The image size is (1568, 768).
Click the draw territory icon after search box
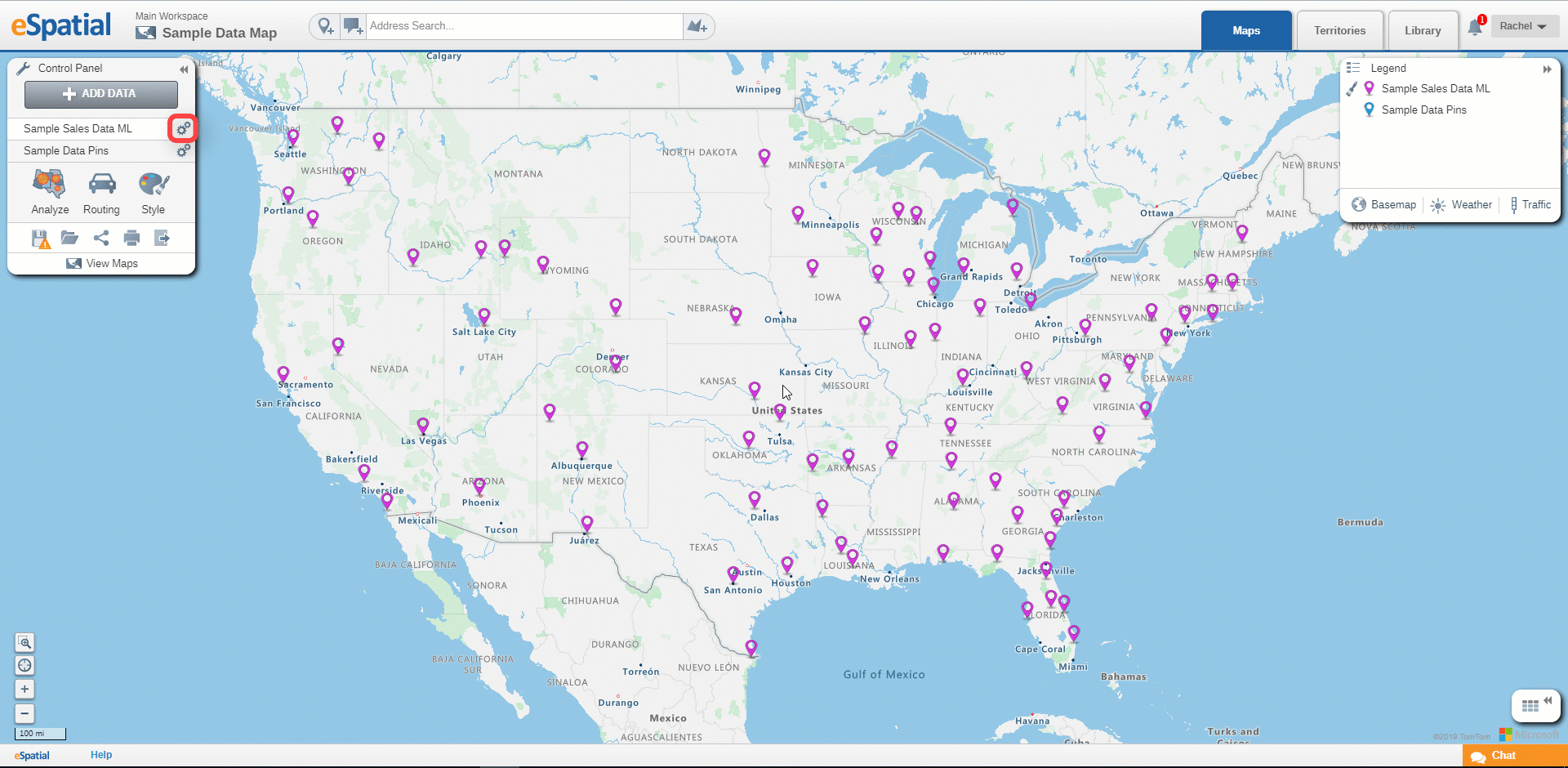[x=697, y=26]
